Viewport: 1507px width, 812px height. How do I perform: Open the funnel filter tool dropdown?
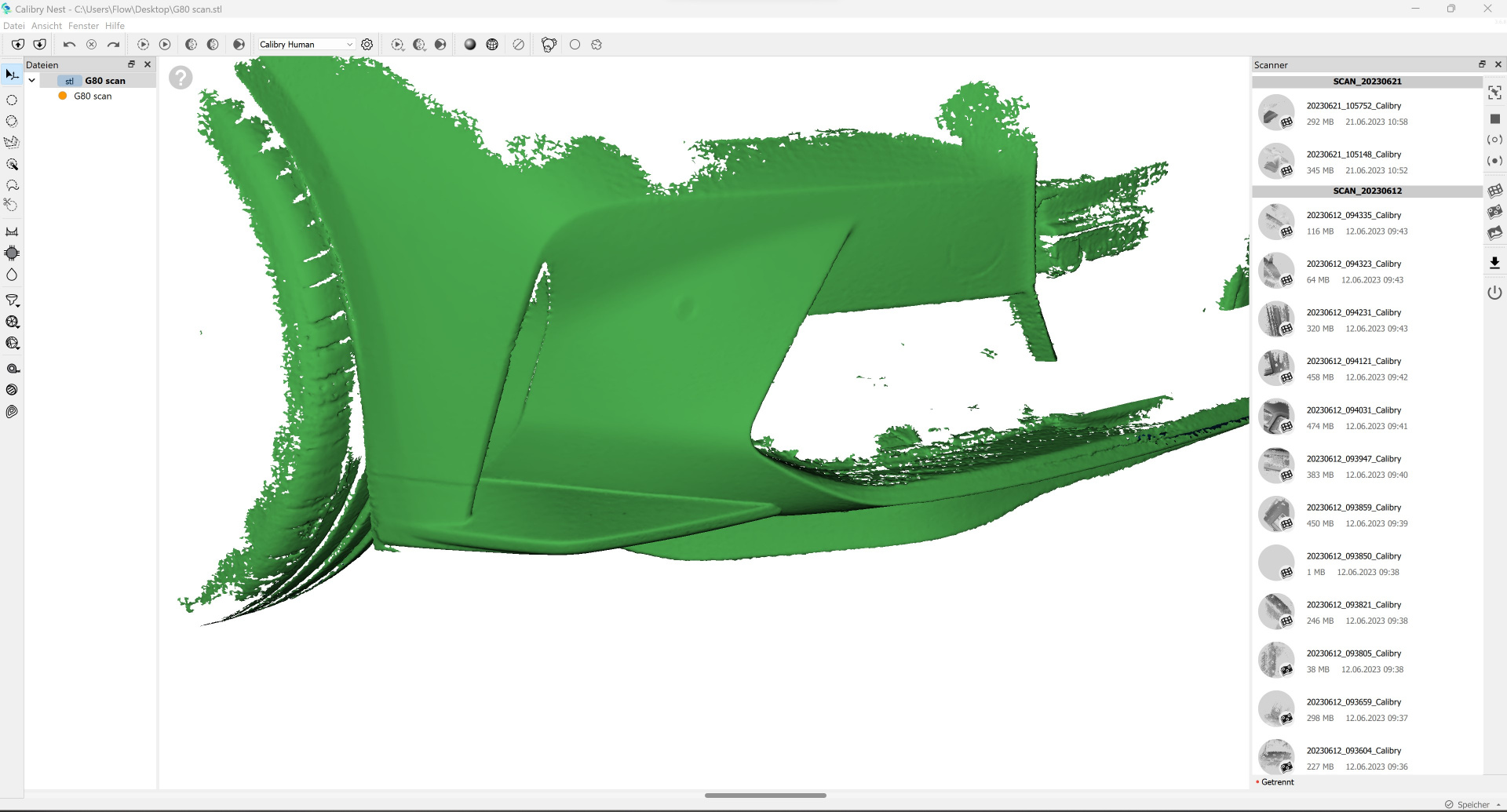(13, 300)
